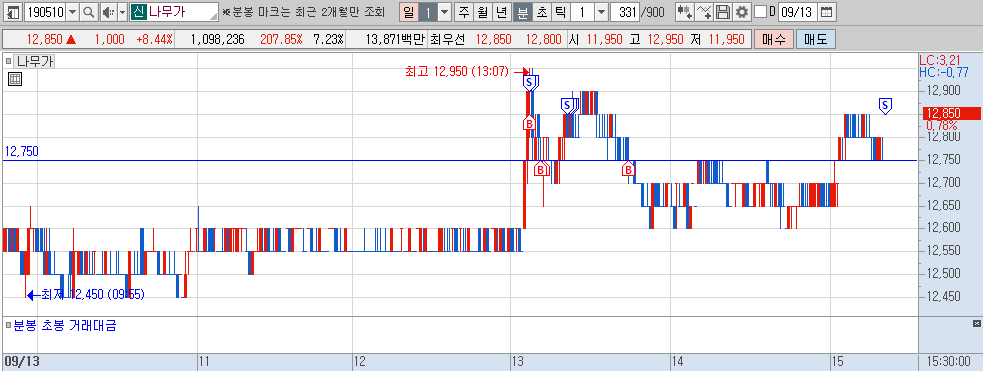Open the stock code history dropdown
983x371 pixels.
[73, 11]
